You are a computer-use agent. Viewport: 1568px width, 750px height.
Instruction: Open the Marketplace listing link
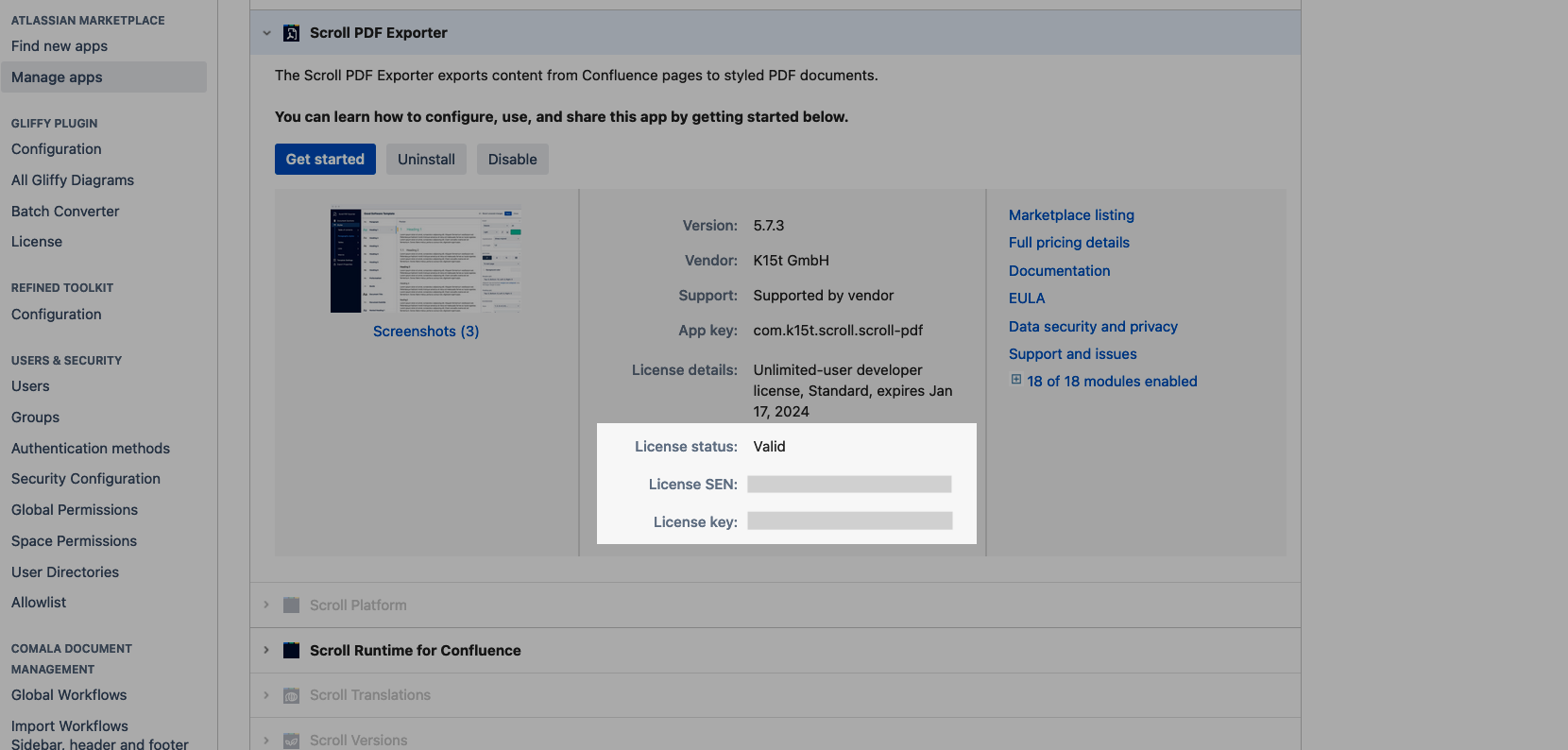tap(1071, 215)
